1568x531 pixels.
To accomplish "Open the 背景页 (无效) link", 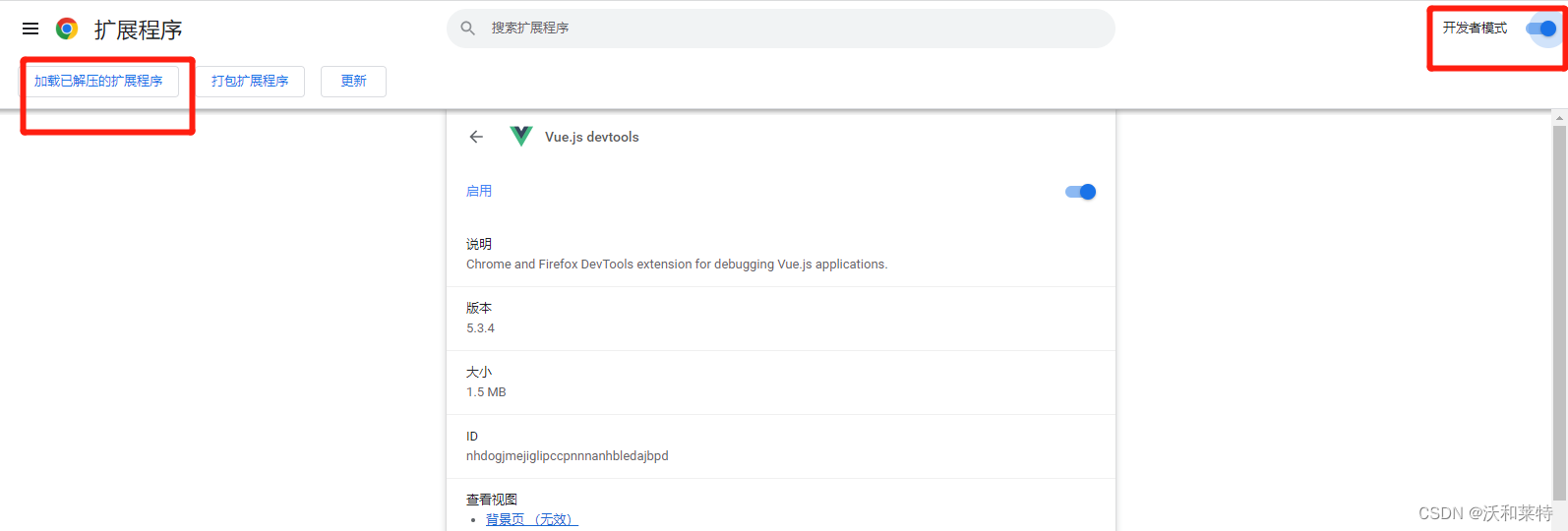I will (x=531, y=519).
